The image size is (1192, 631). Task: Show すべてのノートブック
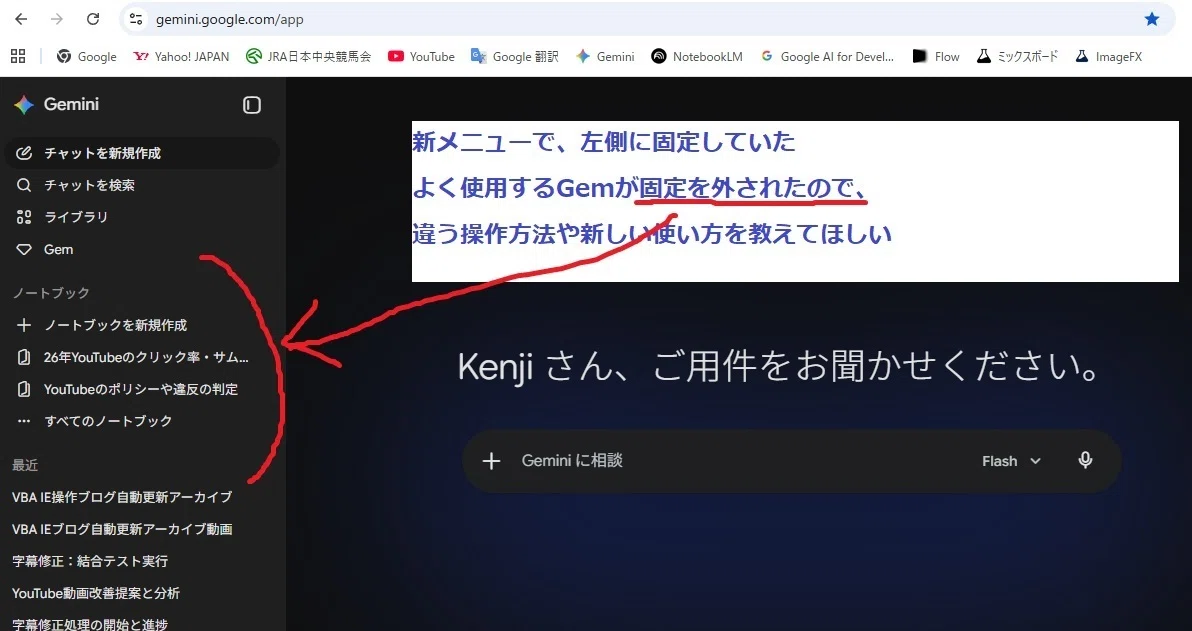coord(142,420)
